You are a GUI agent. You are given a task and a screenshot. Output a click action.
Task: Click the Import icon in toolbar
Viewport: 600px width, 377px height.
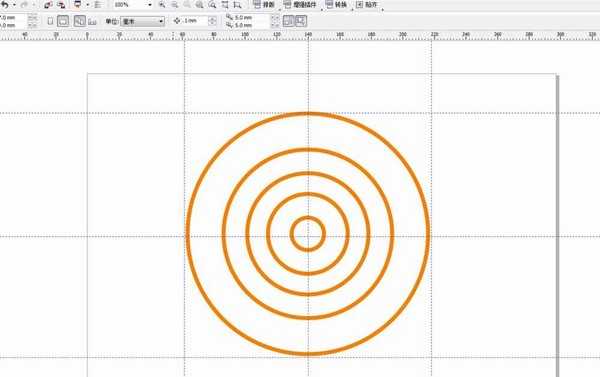point(48,5)
